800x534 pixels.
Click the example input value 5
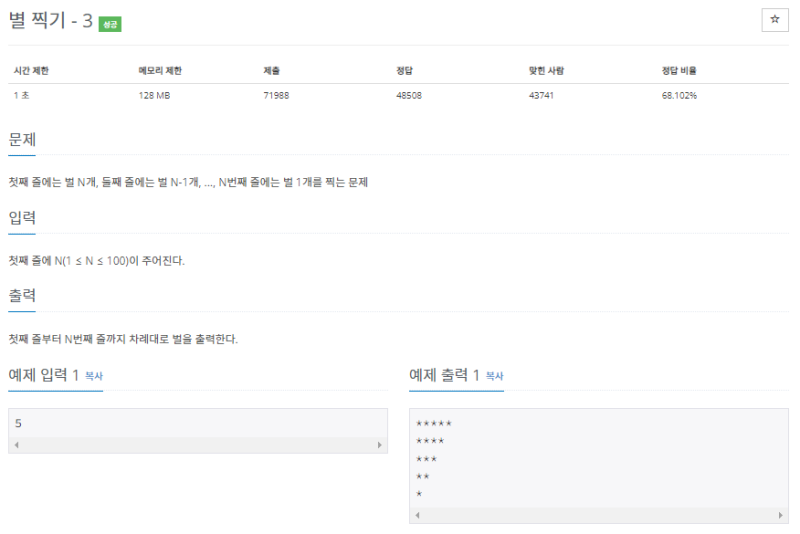18,423
